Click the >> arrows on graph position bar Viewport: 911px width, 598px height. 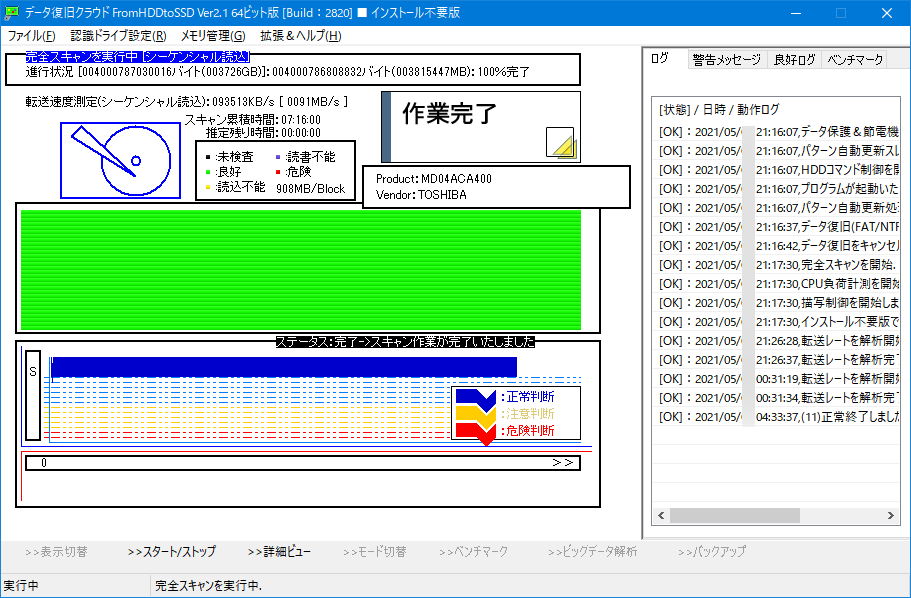(562, 463)
